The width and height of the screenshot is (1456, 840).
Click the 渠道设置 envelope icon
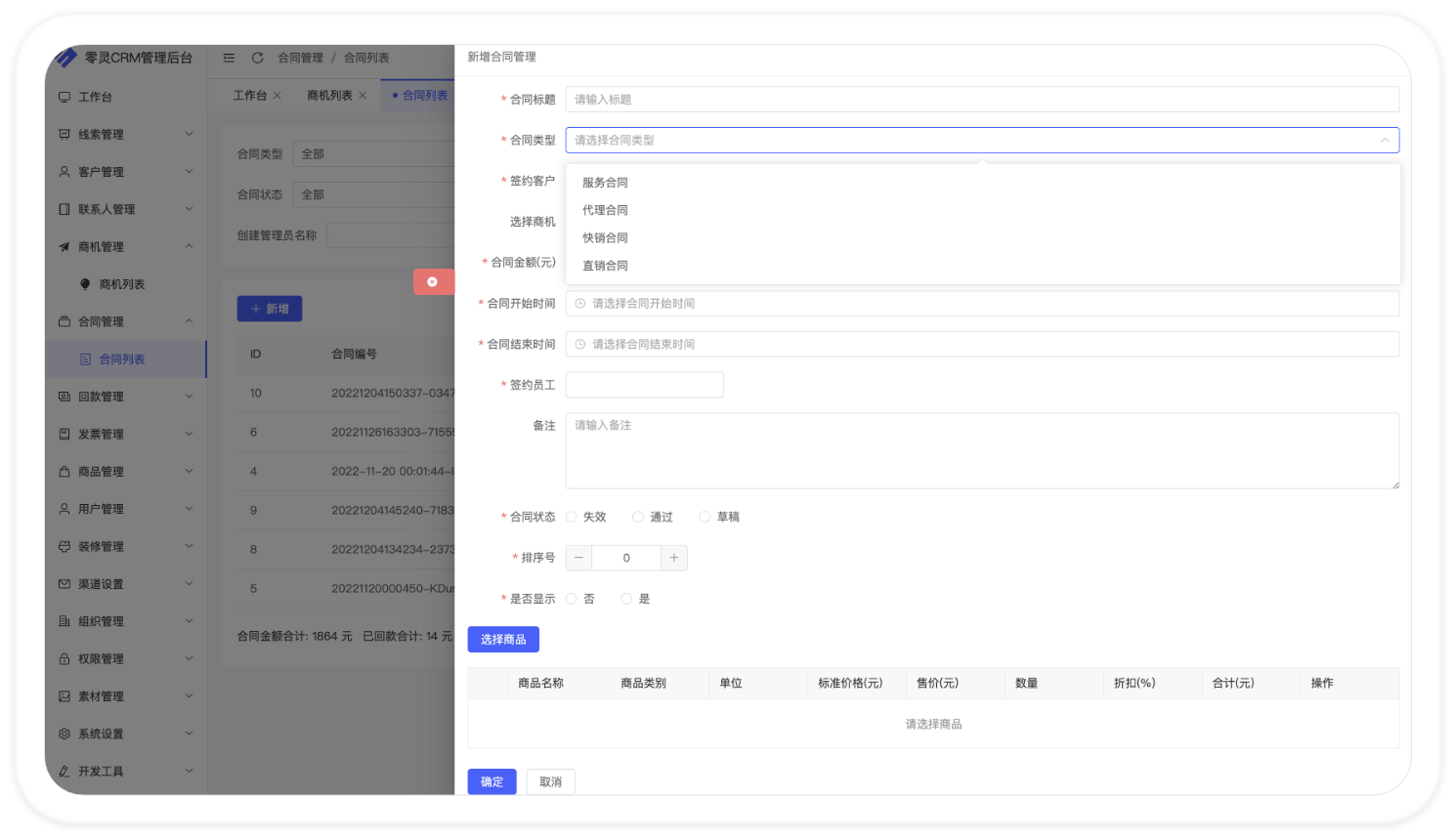tap(64, 584)
